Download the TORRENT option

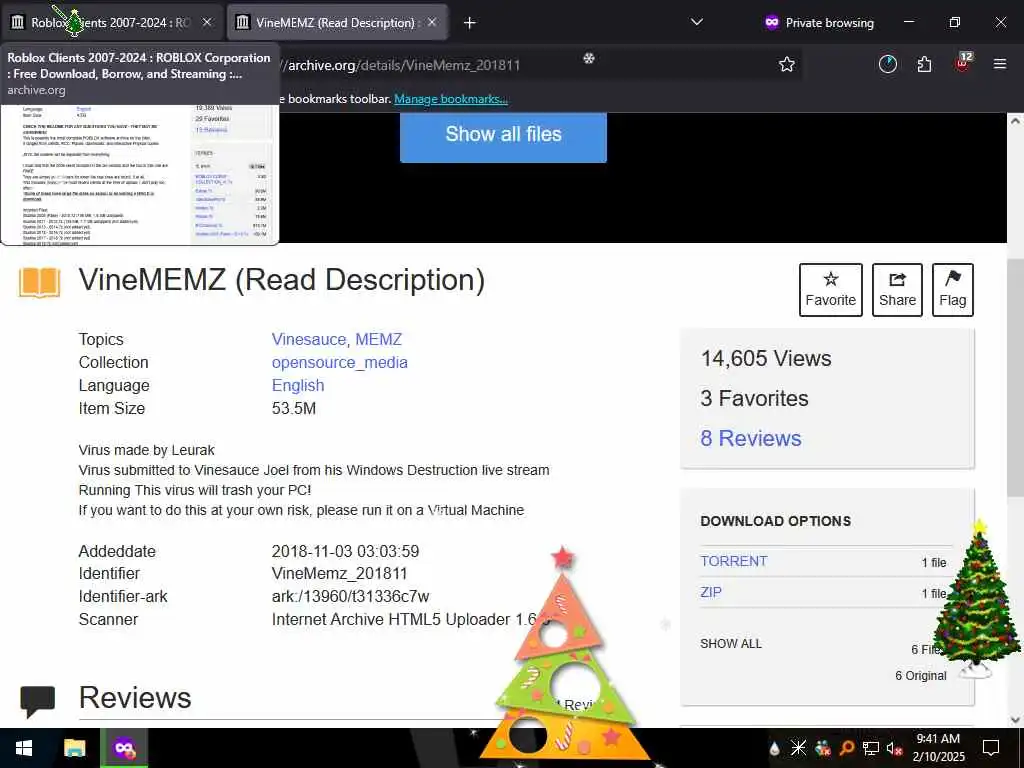(733, 561)
